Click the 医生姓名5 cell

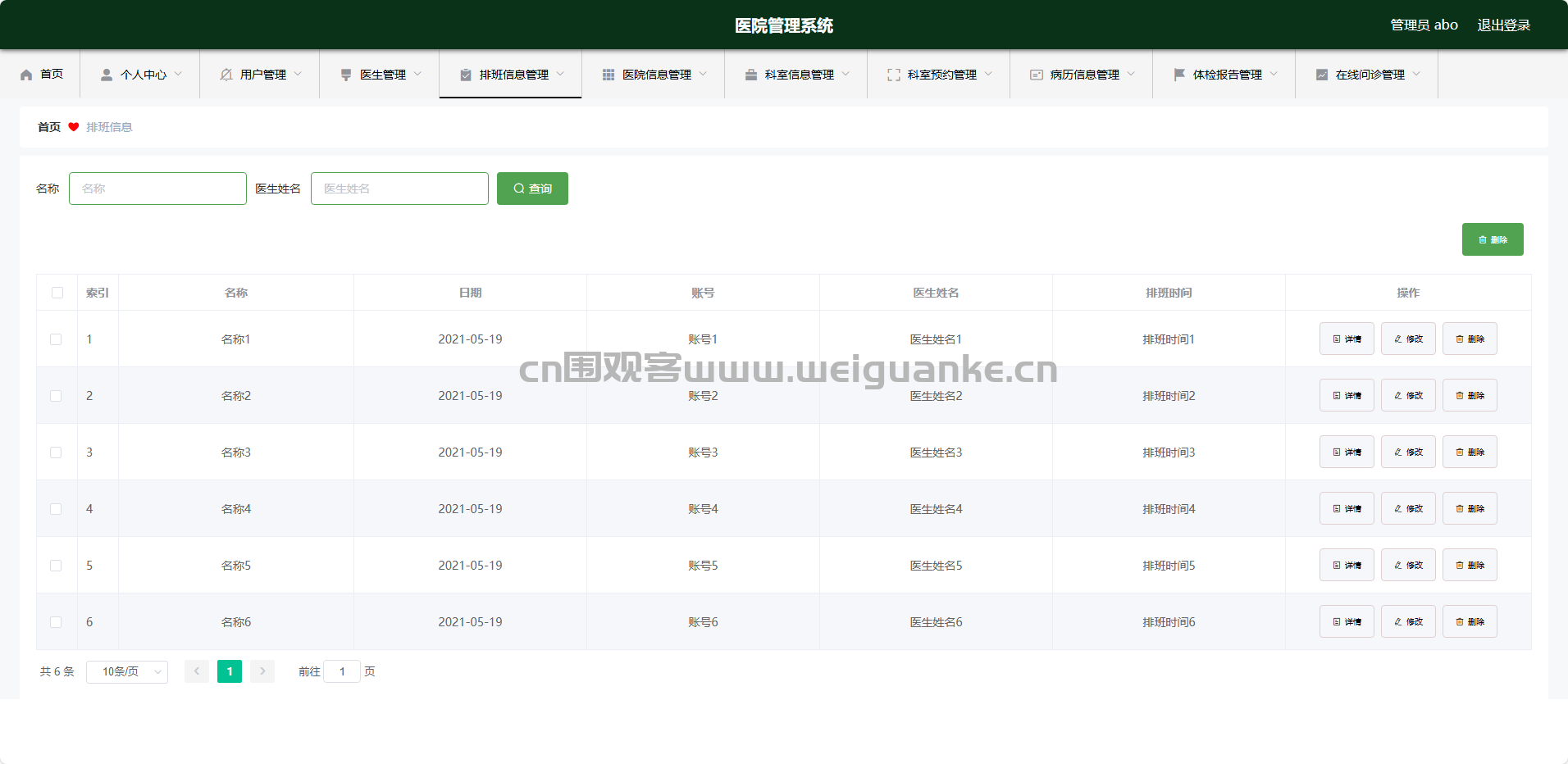click(x=936, y=566)
